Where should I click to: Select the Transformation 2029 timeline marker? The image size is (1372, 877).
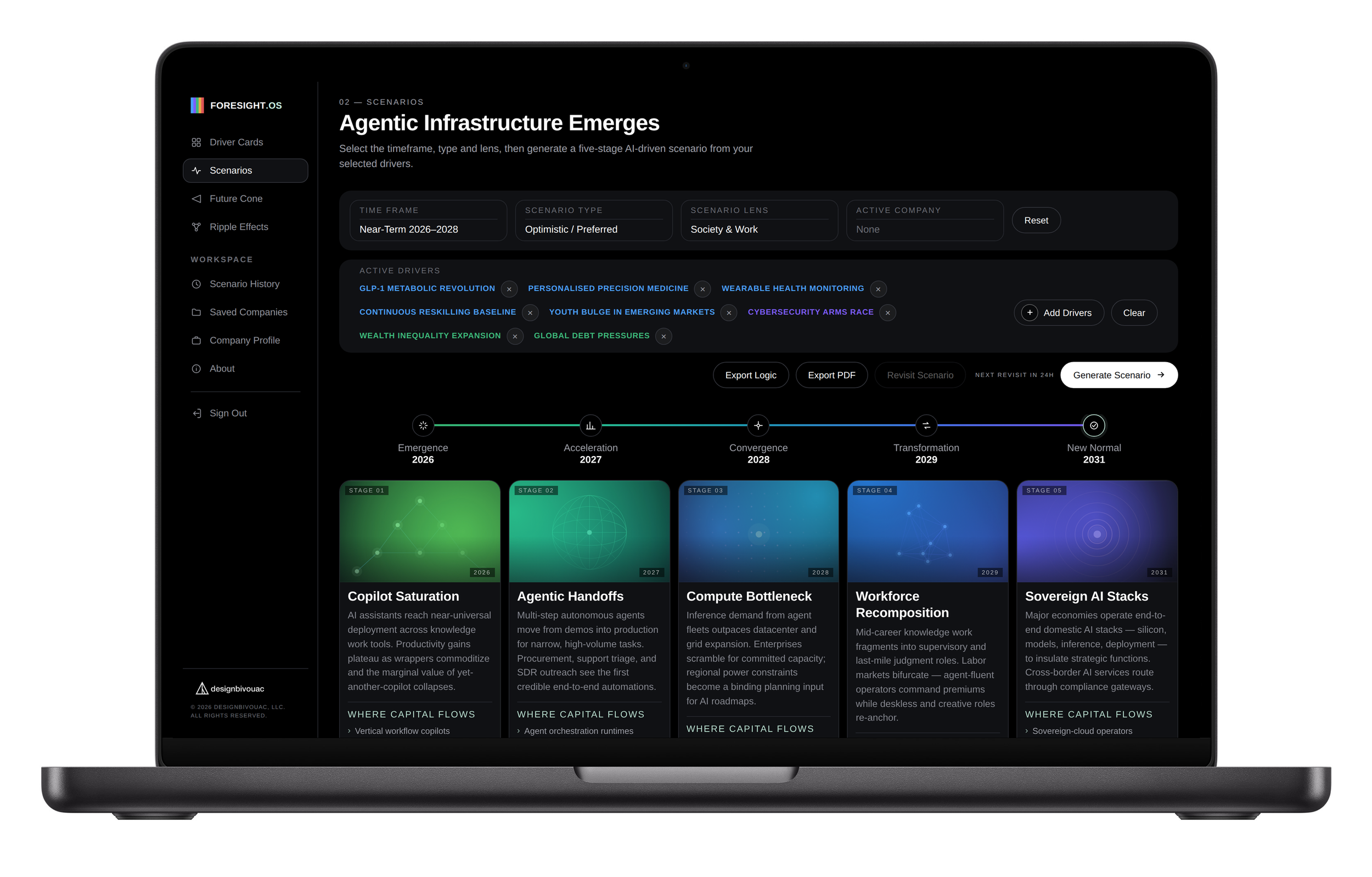tap(926, 426)
